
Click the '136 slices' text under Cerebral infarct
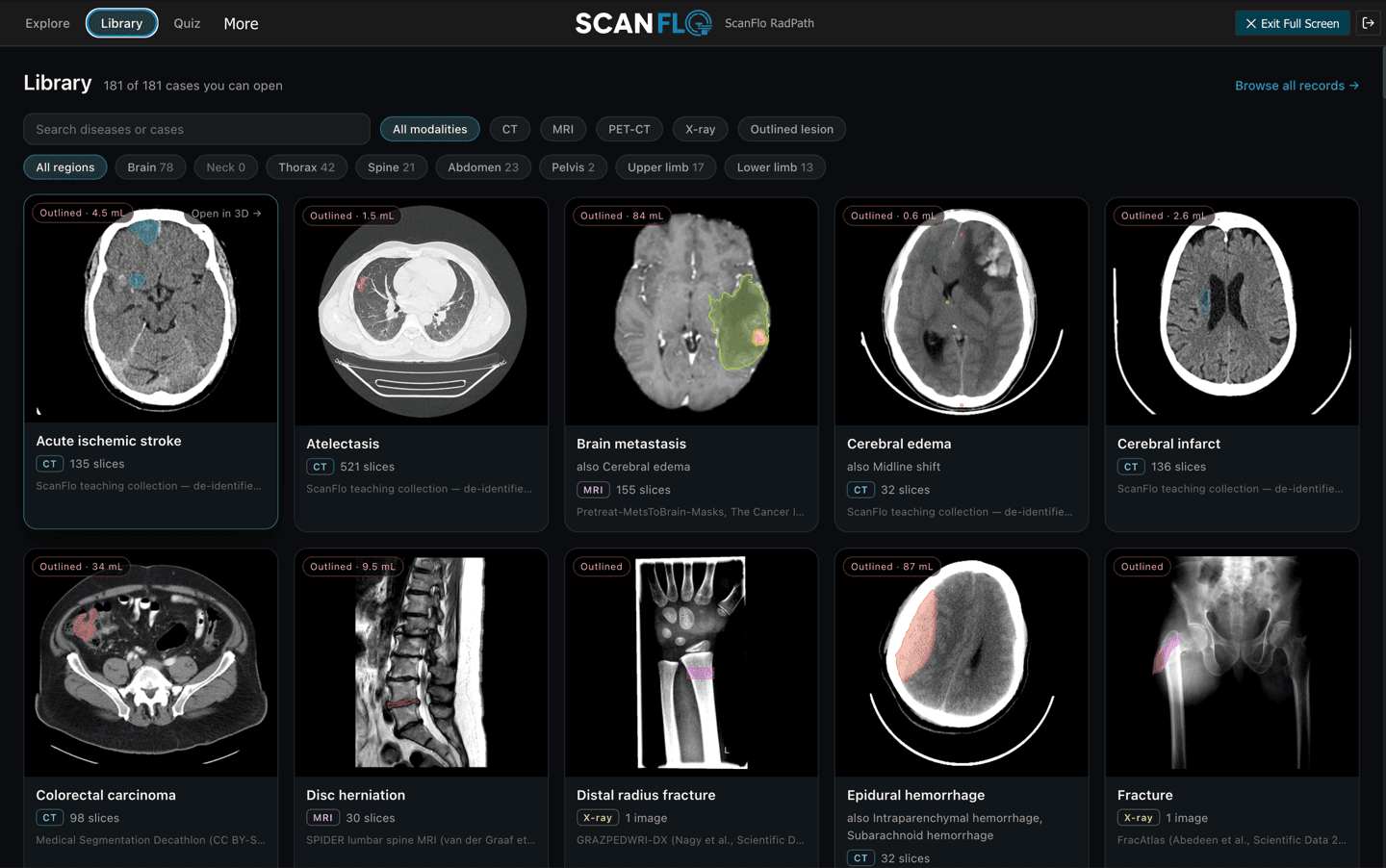pos(1178,467)
